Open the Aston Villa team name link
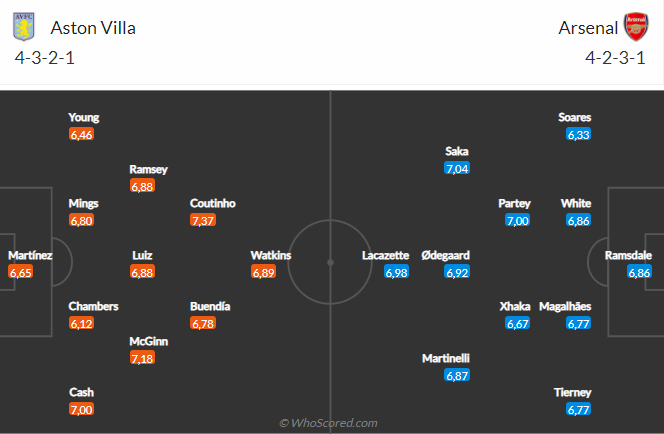Image resolution: width=664 pixels, height=434 pixels. tap(93, 28)
